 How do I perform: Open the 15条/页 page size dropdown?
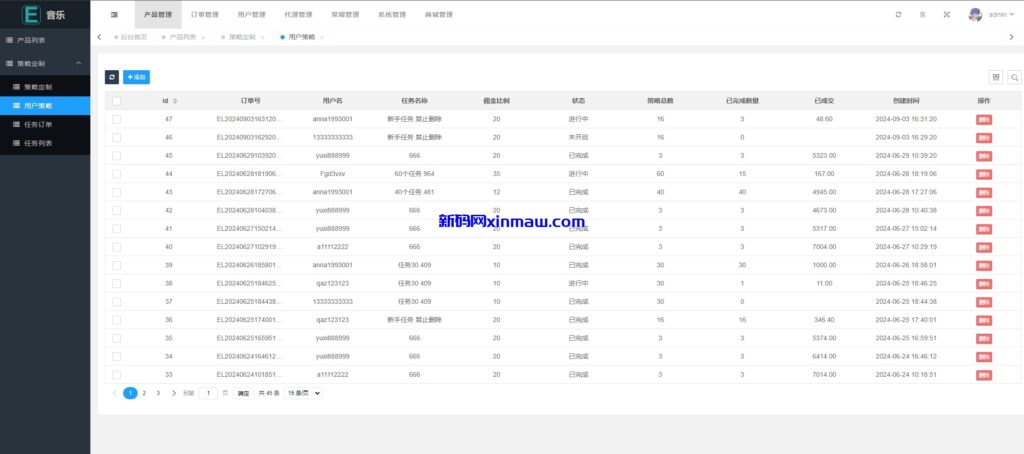[303, 394]
